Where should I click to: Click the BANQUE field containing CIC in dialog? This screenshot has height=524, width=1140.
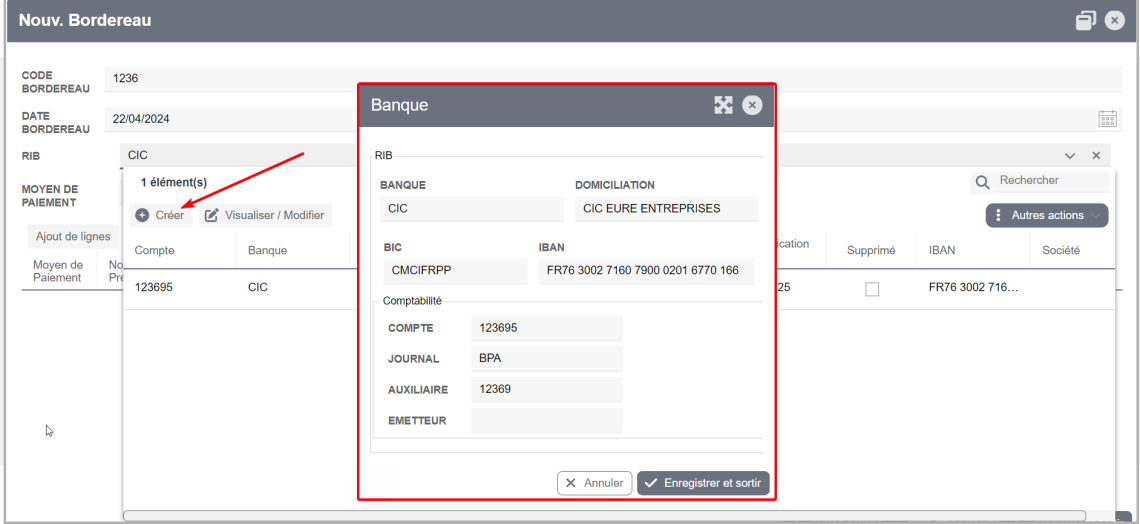point(472,209)
